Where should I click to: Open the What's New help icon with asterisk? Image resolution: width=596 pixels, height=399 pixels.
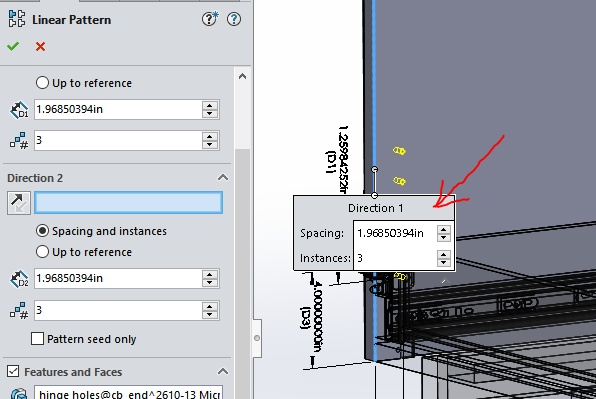[x=210, y=19]
